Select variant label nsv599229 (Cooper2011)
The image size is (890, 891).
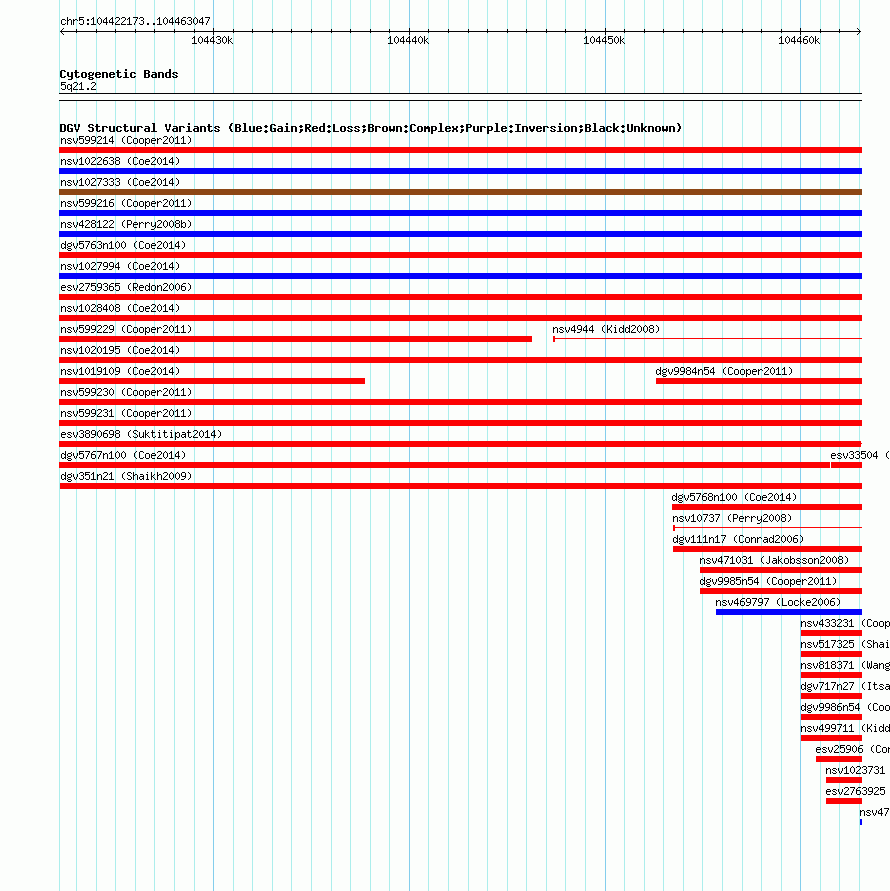(126, 330)
